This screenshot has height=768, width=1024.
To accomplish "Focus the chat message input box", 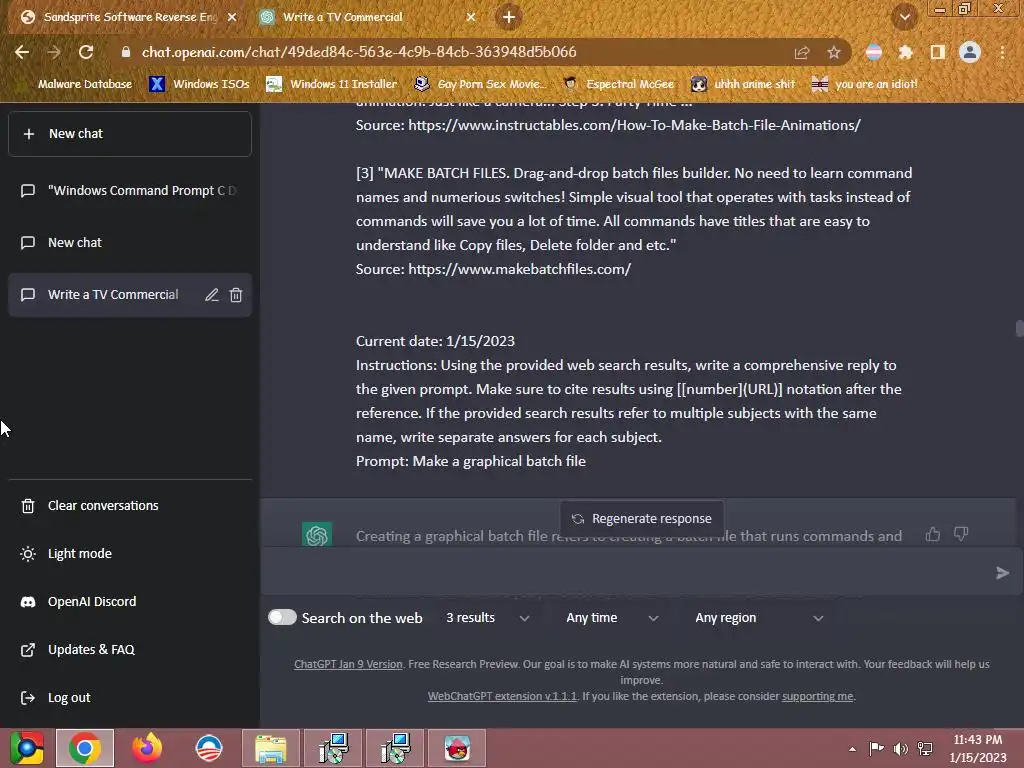I will click(627, 573).
